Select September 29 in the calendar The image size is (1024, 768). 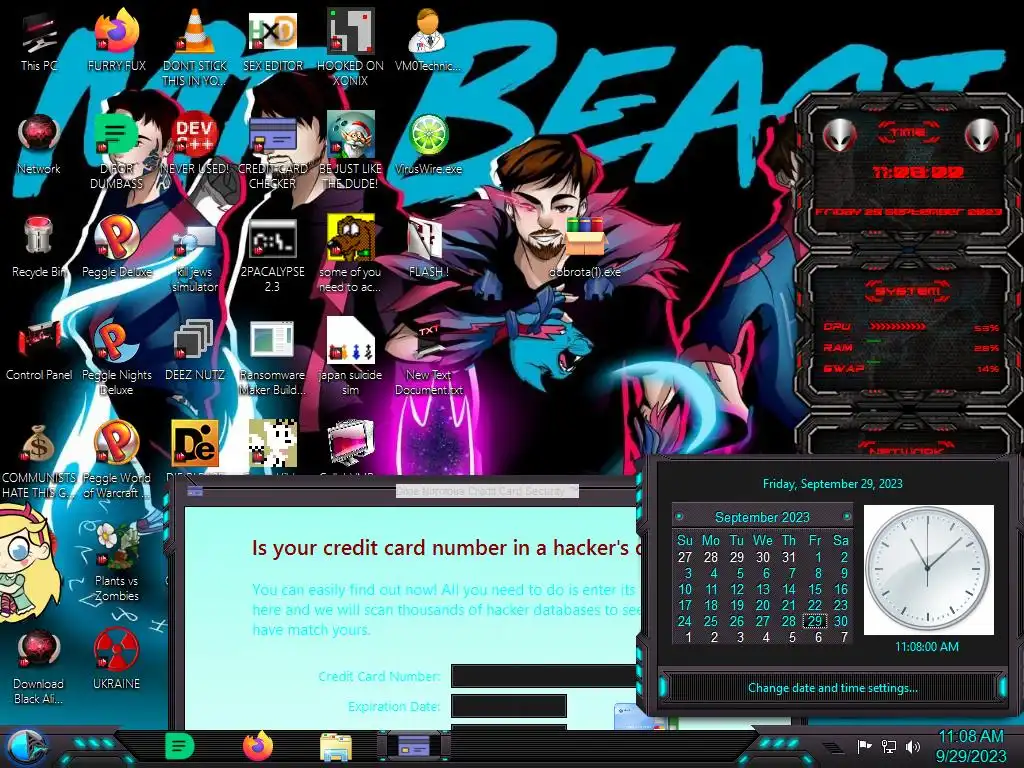tap(814, 621)
